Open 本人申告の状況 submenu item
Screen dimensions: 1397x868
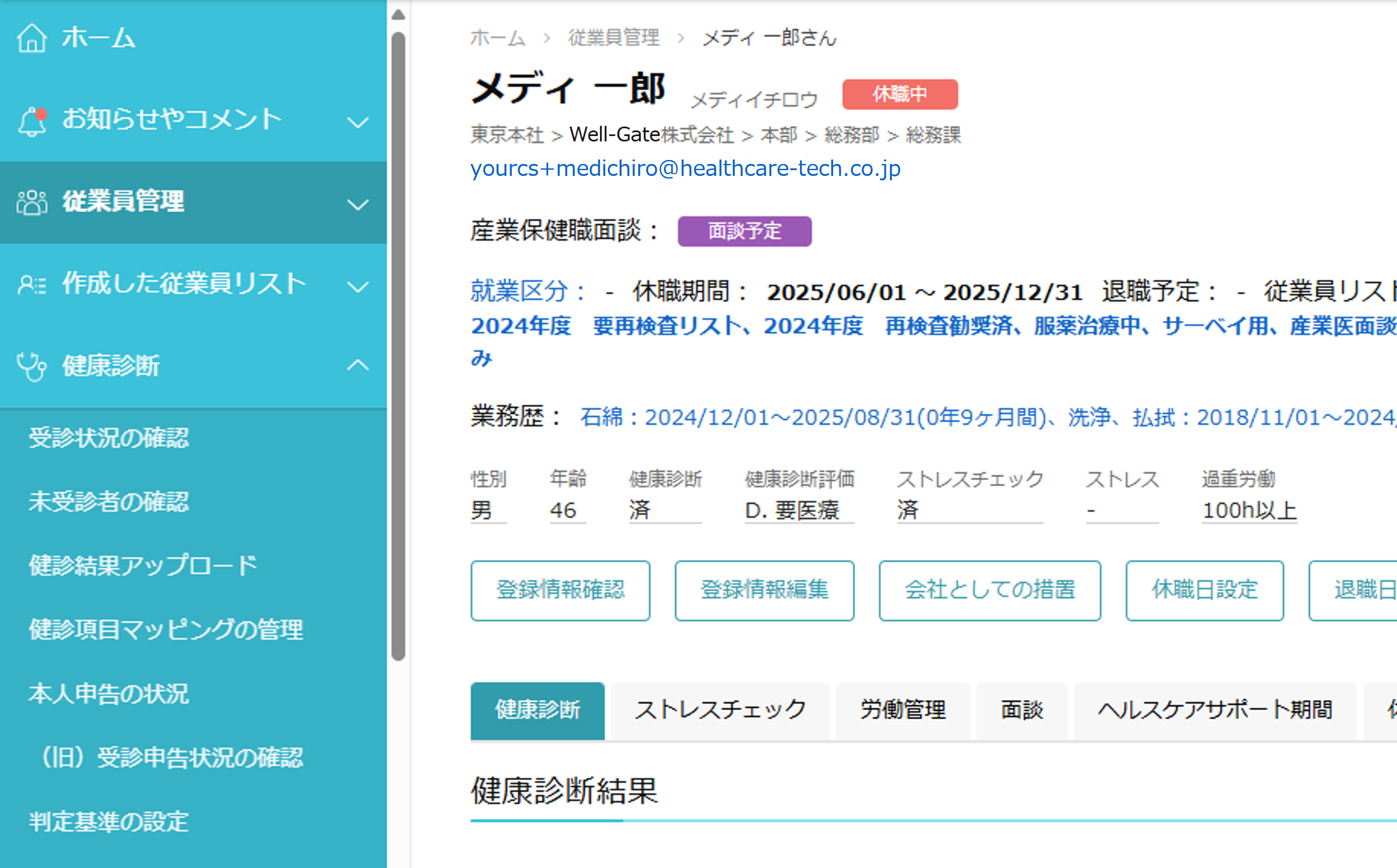click(x=109, y=693)
